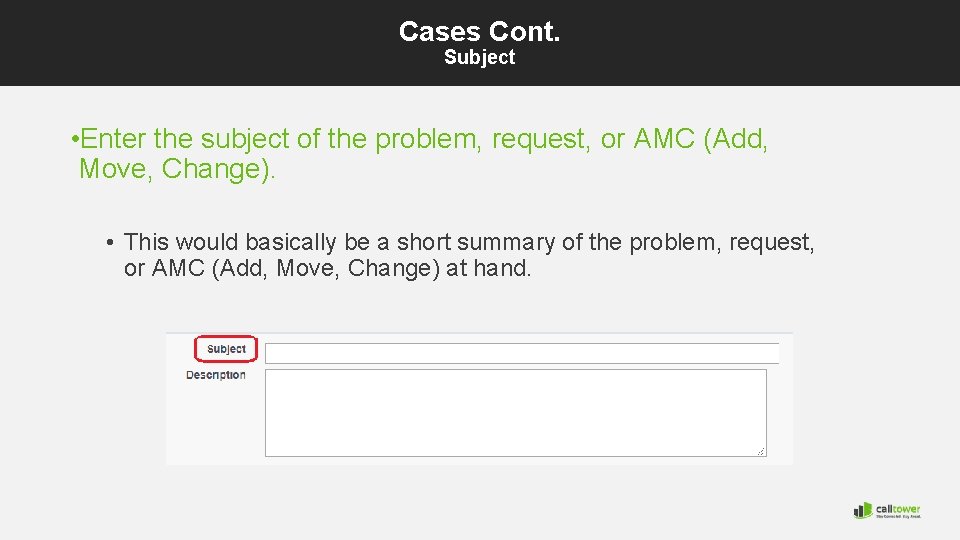This screenshot has height=540, width=960.
Task: Click the calltower wordmark text
Action: tap(897, 507)
